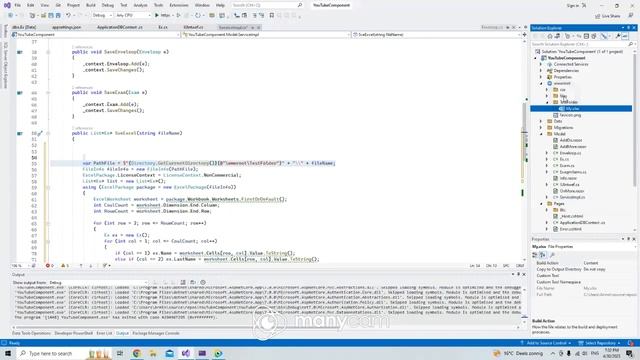Select favicon.png in Solution Explorer
The image size is (640, 360).
point(570,115)
